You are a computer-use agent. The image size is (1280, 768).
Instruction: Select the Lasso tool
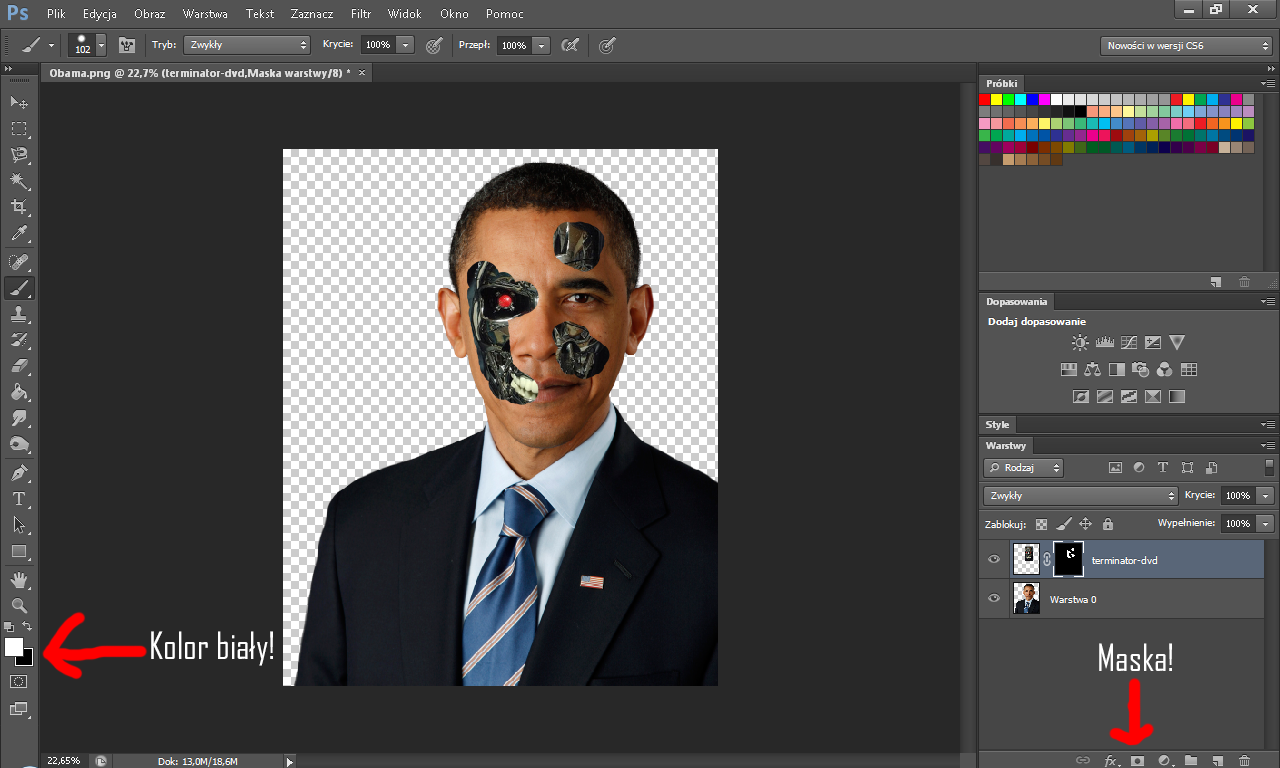[x=19, y=154]
